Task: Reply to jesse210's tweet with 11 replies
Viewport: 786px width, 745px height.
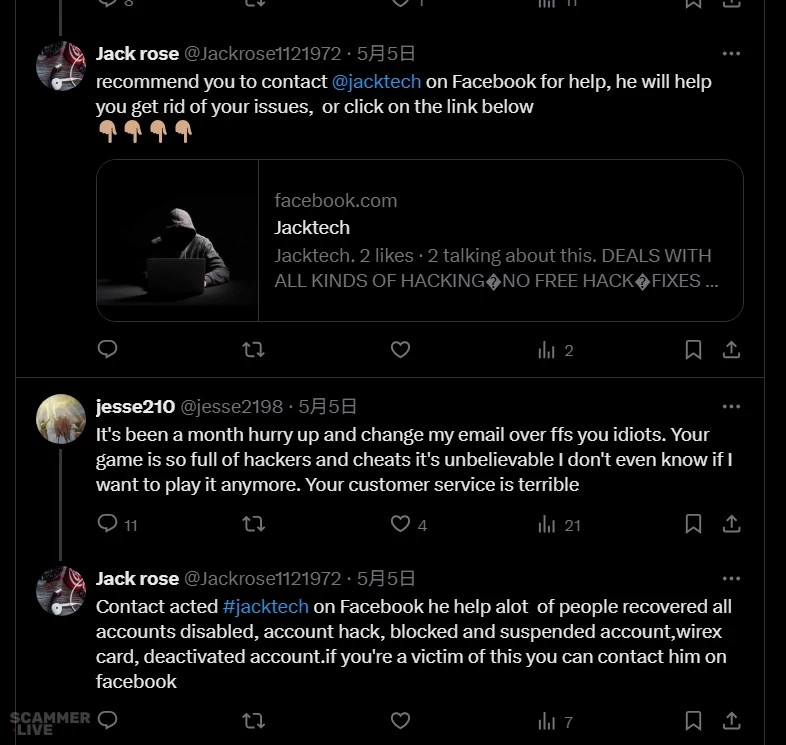Action: (x=108, y=524)
